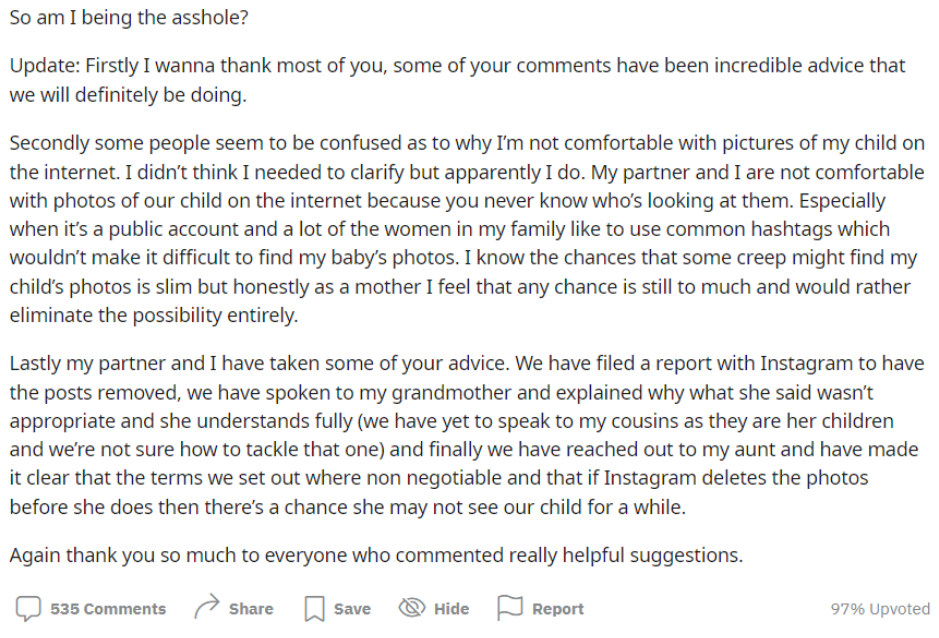Open the 535 Comments link
Viewport: 939px width, 638px height.
tap(108, 609)
